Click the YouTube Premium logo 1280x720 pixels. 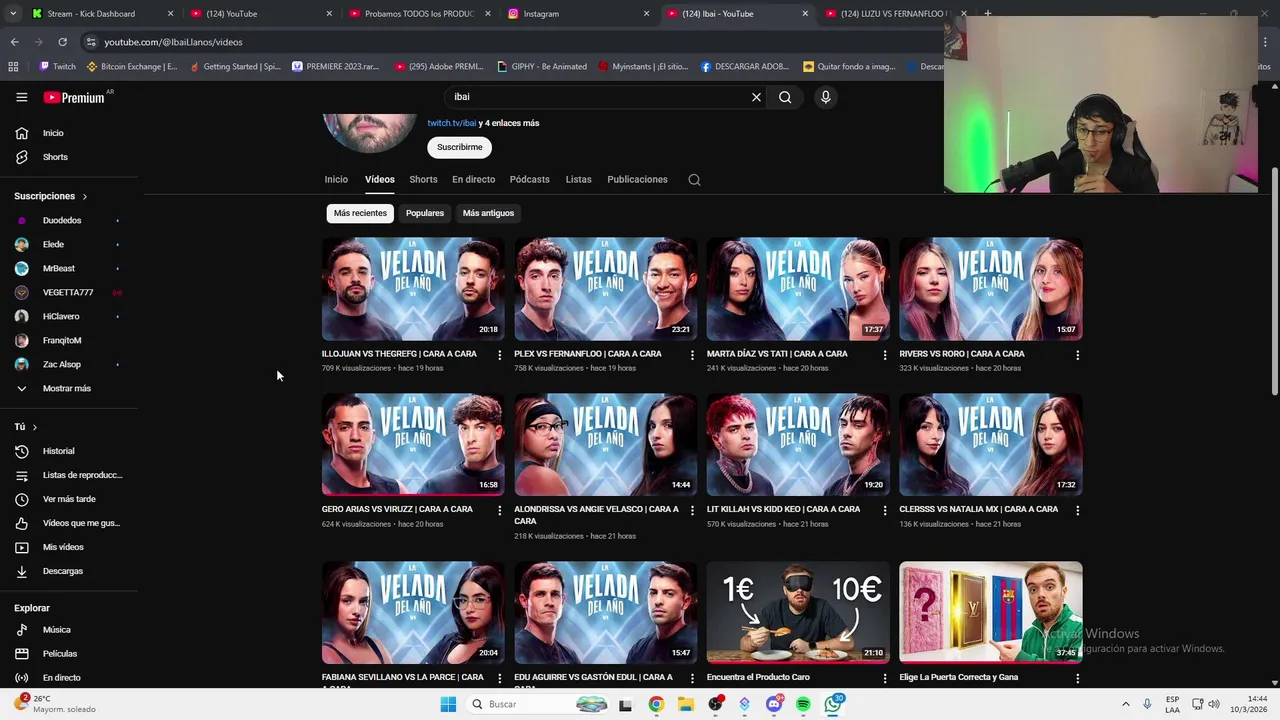pos(74,97)
